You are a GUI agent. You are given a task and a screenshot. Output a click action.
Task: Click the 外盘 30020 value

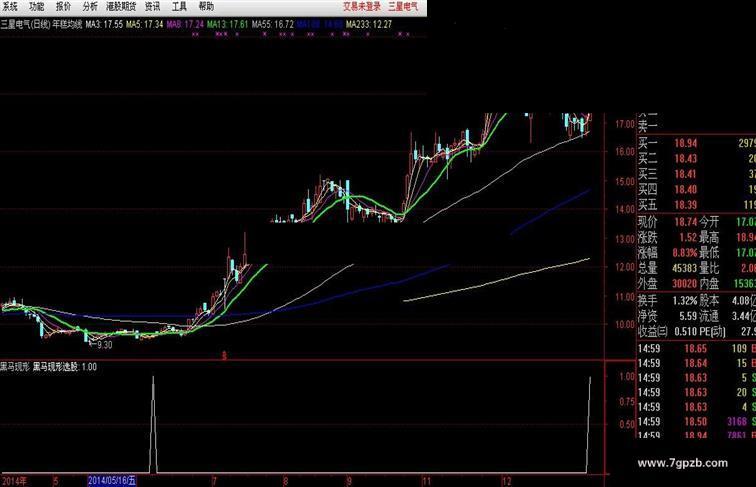point(685,284)
